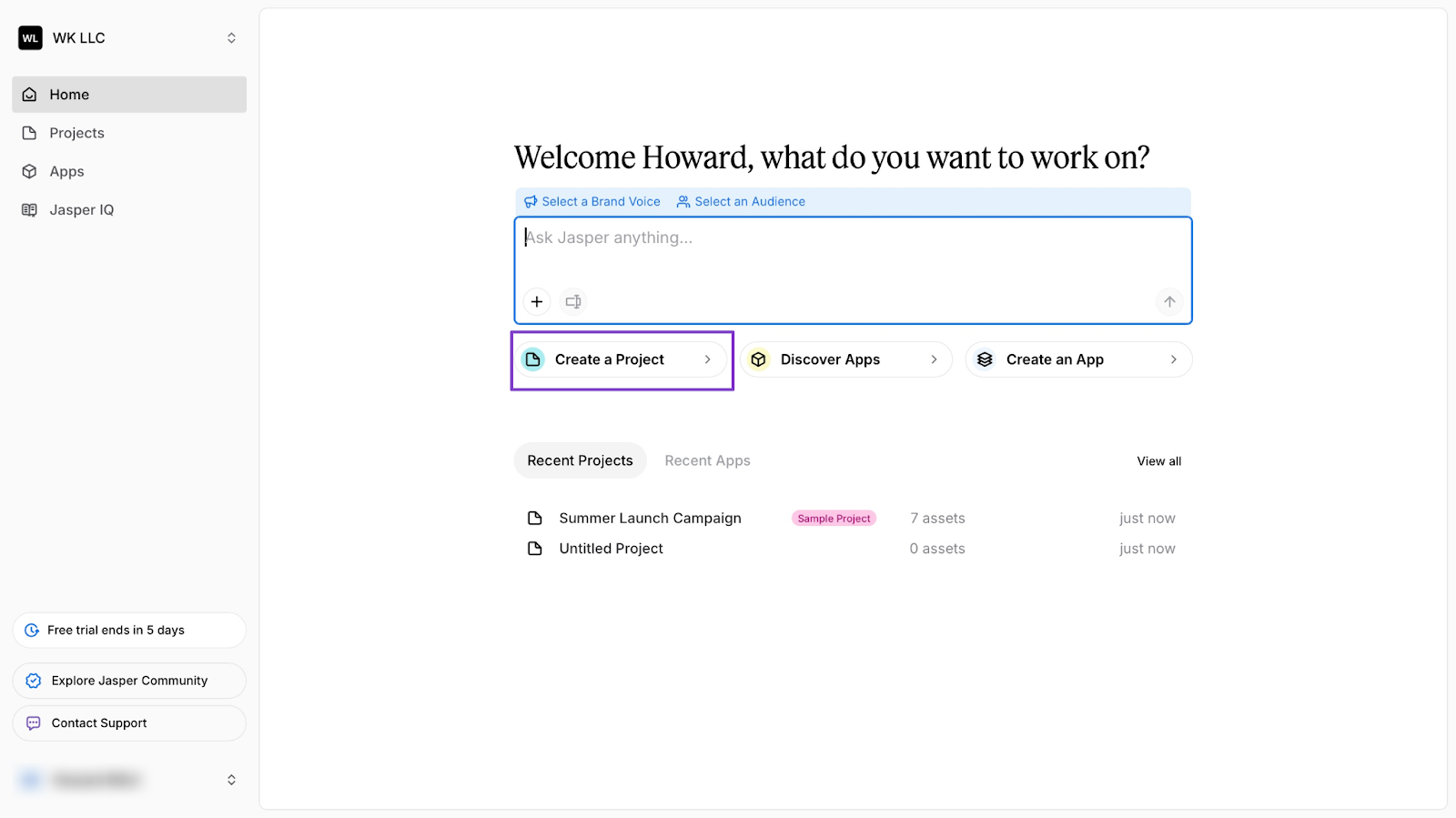The image size is (1456, 818).
Task: Click just now timestamp on Summer Launch Campaign row
Action: point(1148,519)
